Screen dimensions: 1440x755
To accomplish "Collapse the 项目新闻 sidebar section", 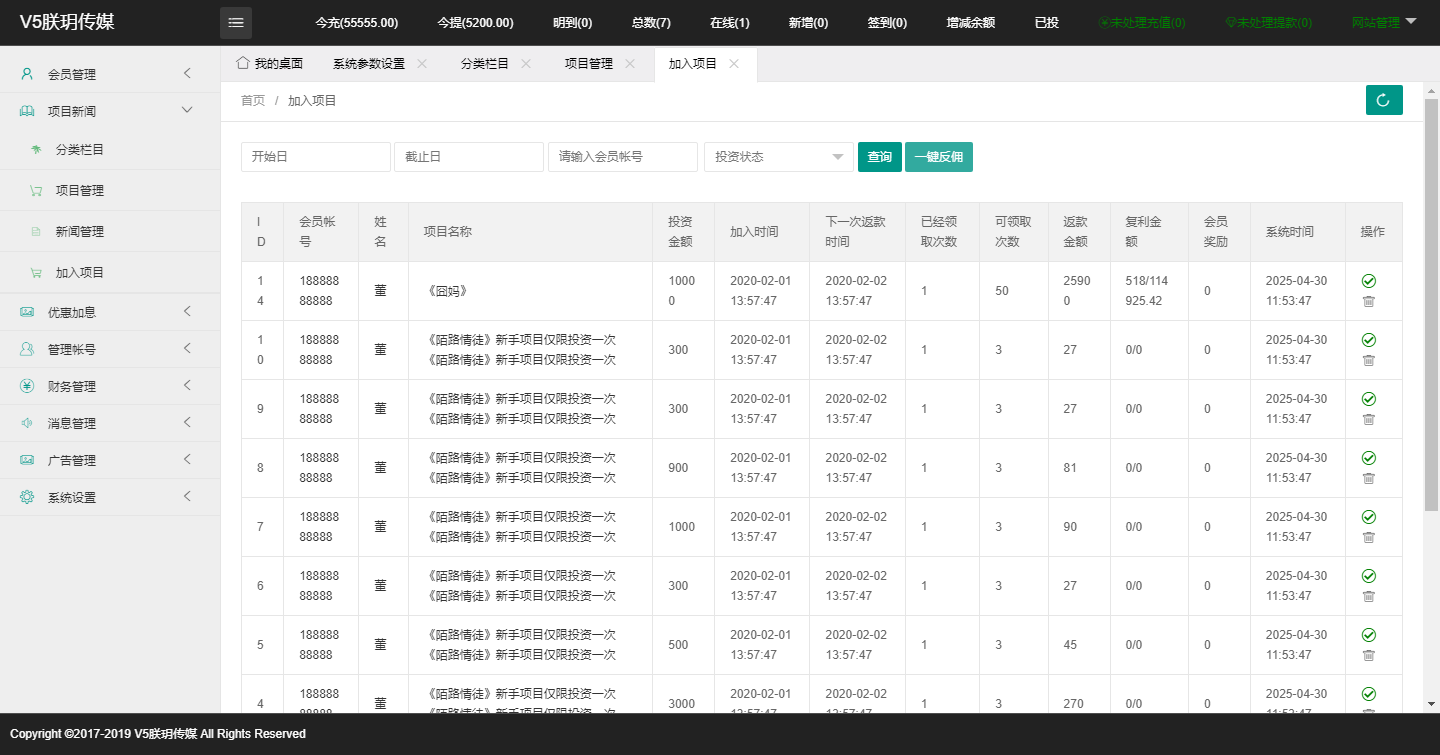I will [x=110, y=111].
